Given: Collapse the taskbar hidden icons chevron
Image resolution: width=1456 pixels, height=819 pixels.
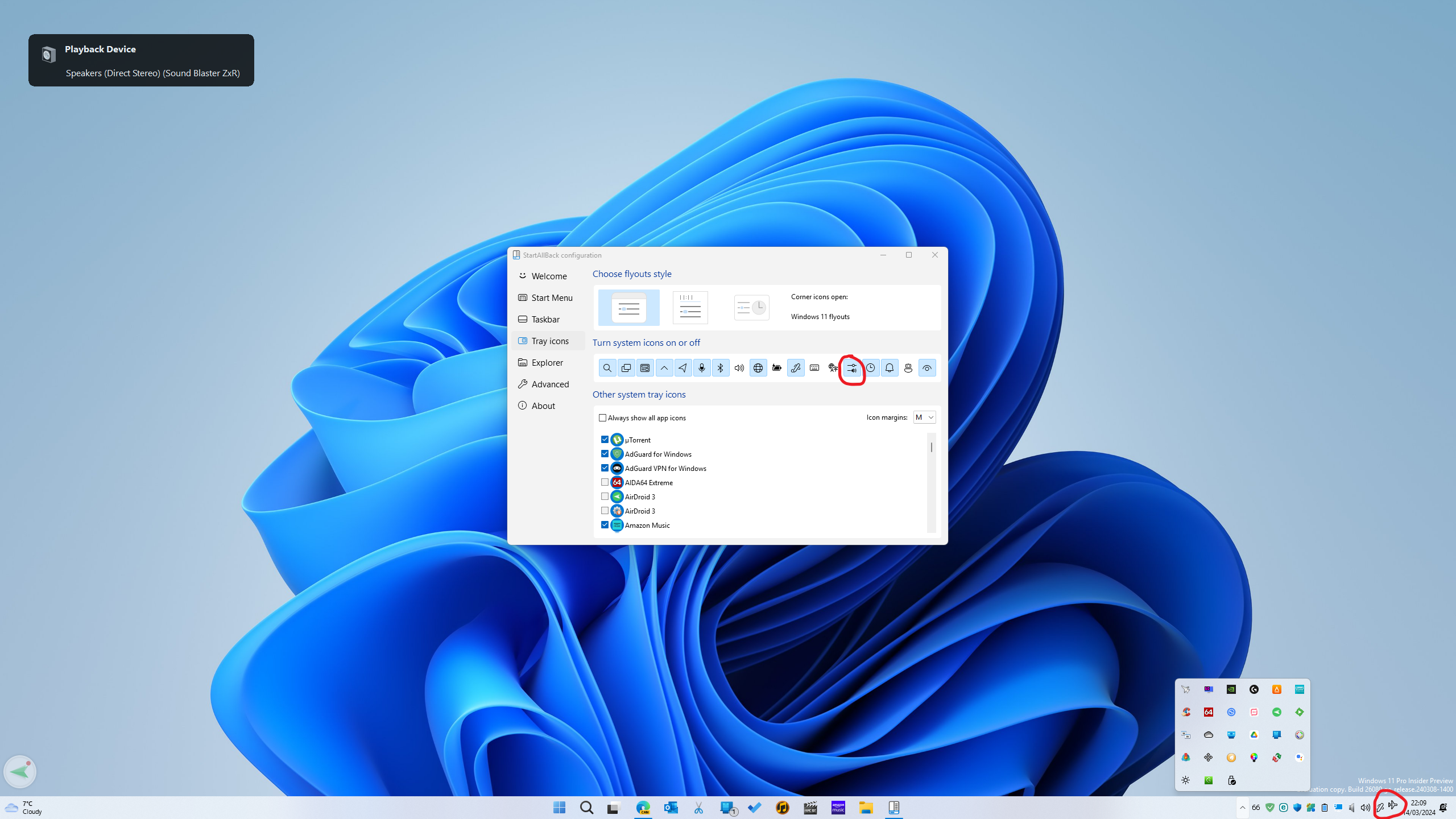Looking at the screenshot, I should point(1243,808).
